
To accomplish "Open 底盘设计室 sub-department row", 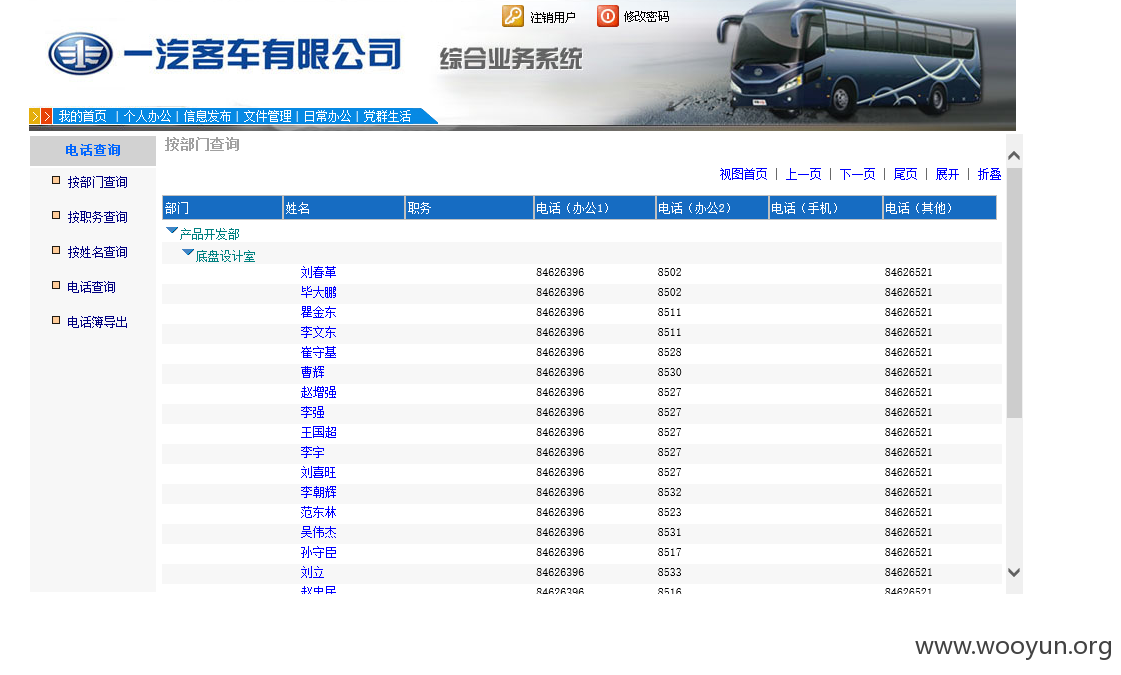I will [225, 257].
